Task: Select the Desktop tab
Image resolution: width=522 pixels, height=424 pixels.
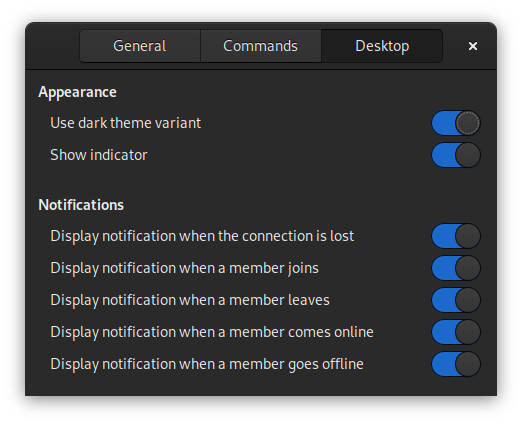Action: click(382, 46)
